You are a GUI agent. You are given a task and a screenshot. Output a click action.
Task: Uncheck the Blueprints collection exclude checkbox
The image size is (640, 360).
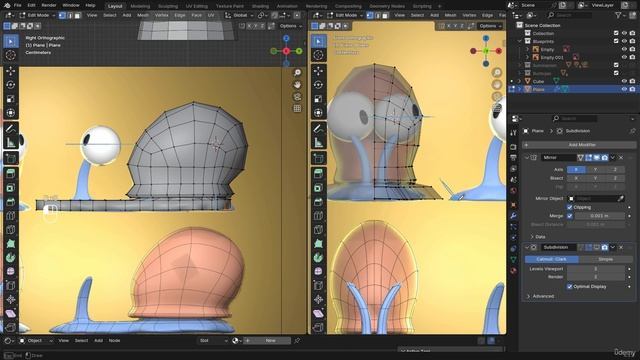616,41
